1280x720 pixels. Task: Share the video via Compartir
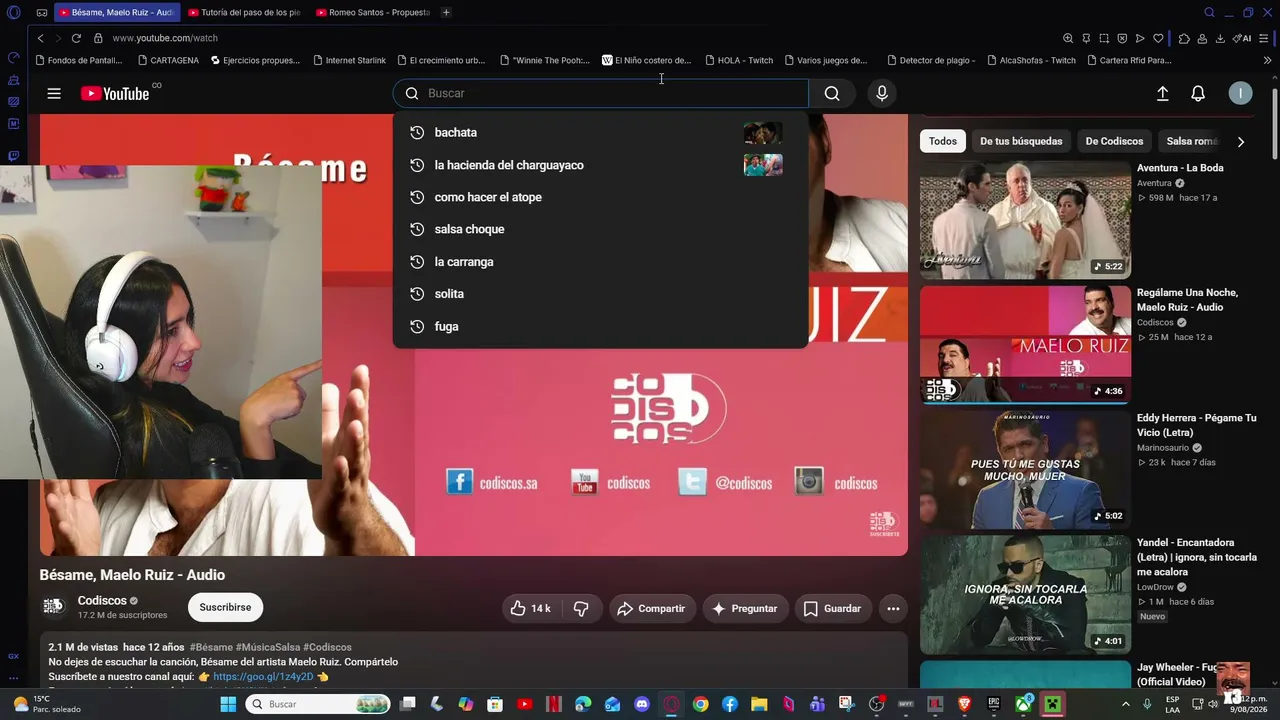[651, 608]
